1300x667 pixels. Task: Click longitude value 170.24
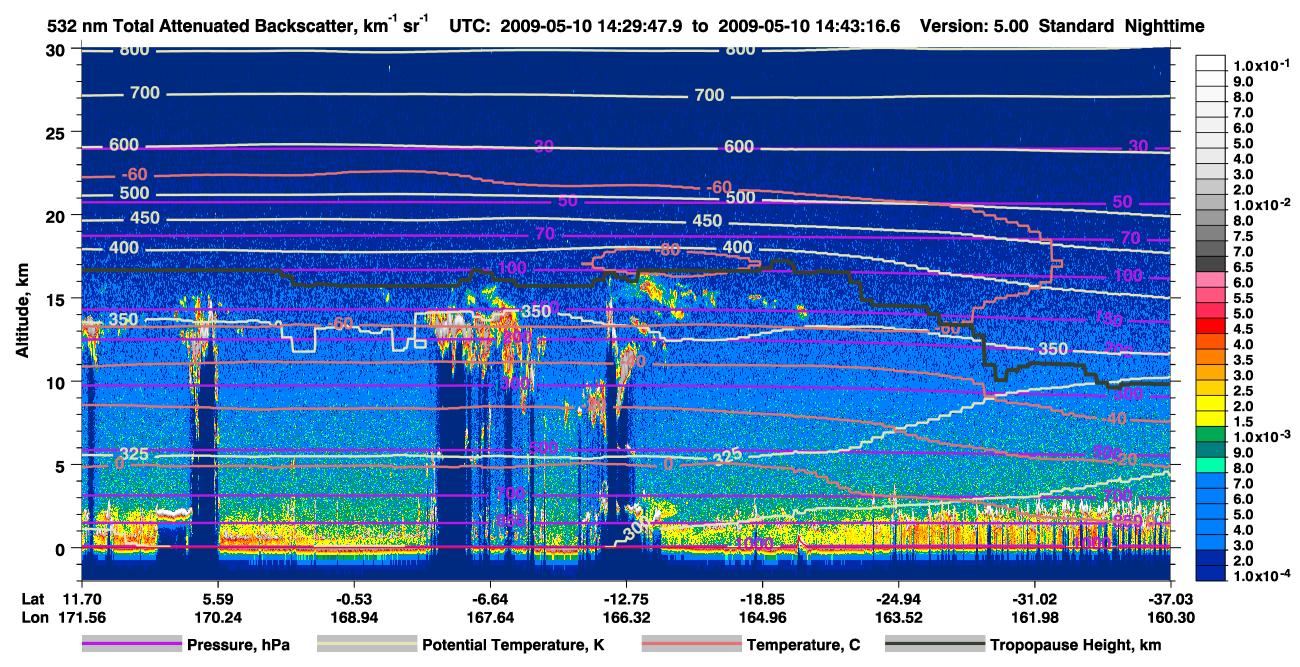click(218, 617)
